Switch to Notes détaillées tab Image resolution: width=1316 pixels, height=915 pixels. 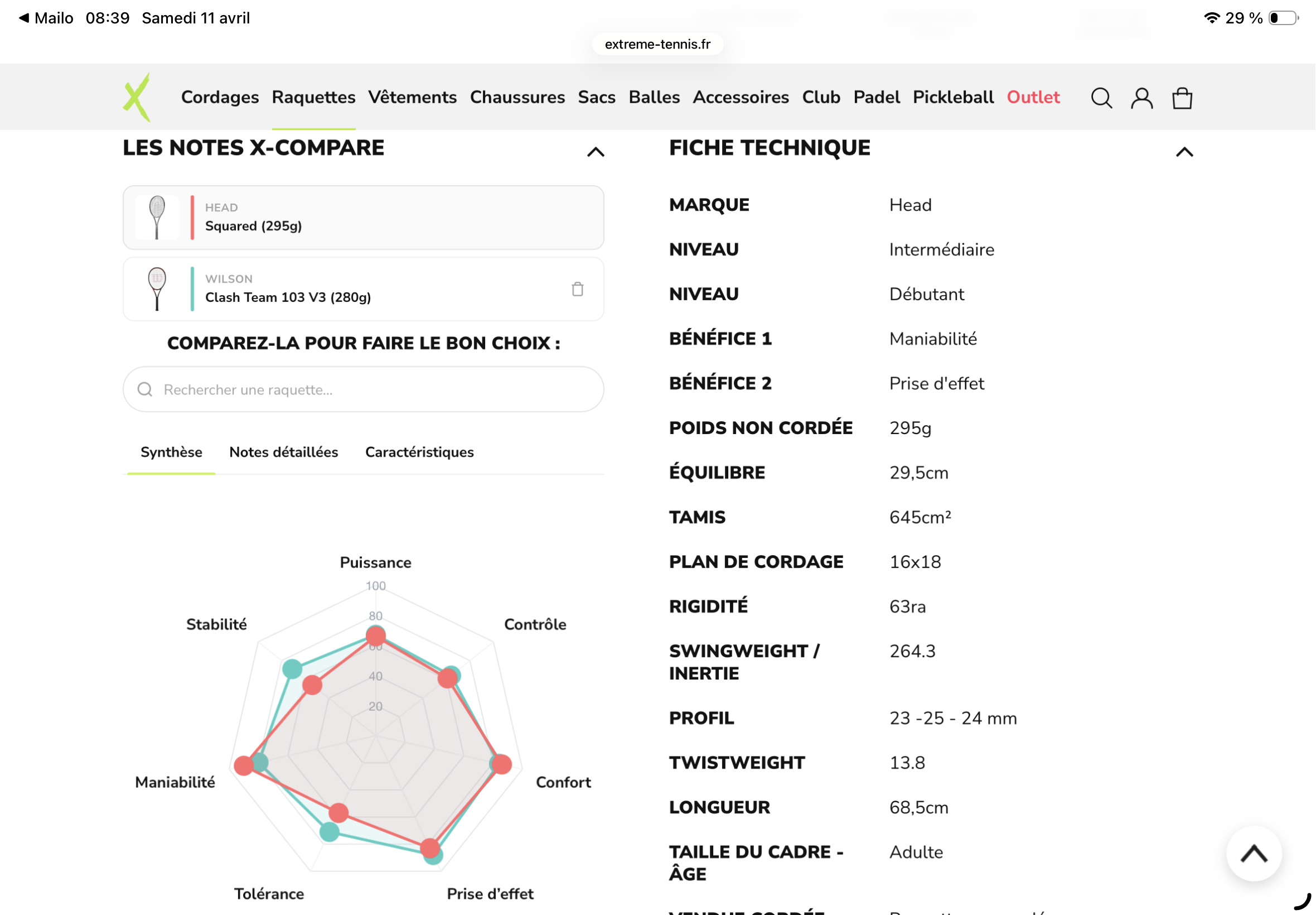tap(284, 452)
